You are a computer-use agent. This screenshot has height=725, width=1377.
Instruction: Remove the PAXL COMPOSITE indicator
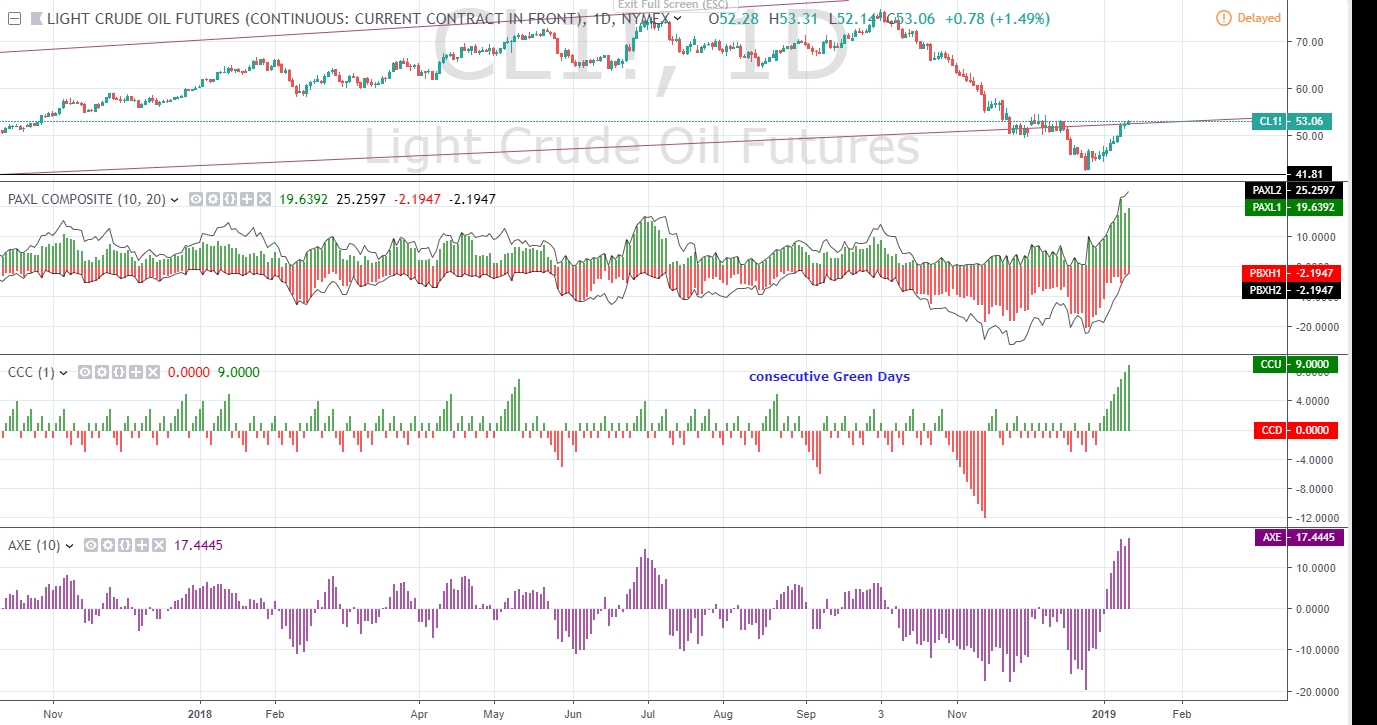click(264, 199)
